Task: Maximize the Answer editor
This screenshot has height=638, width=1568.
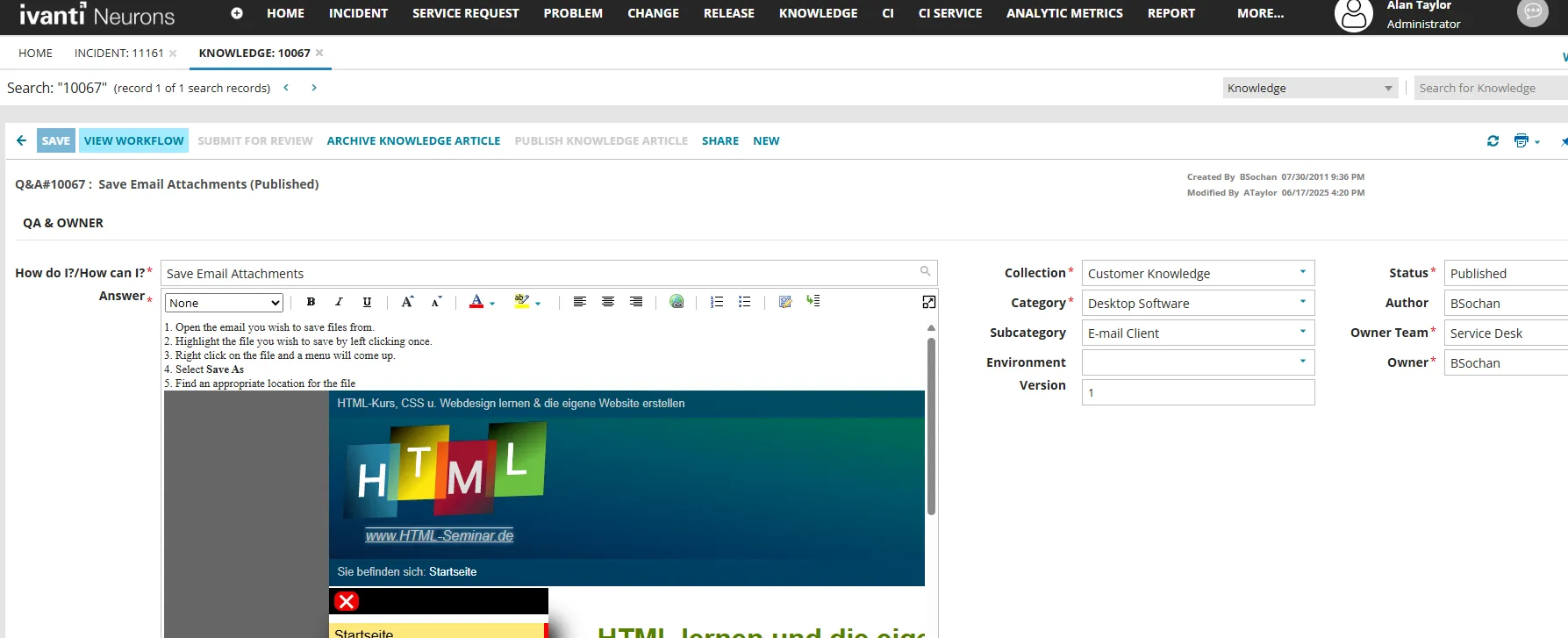Action: click(928, 302)
